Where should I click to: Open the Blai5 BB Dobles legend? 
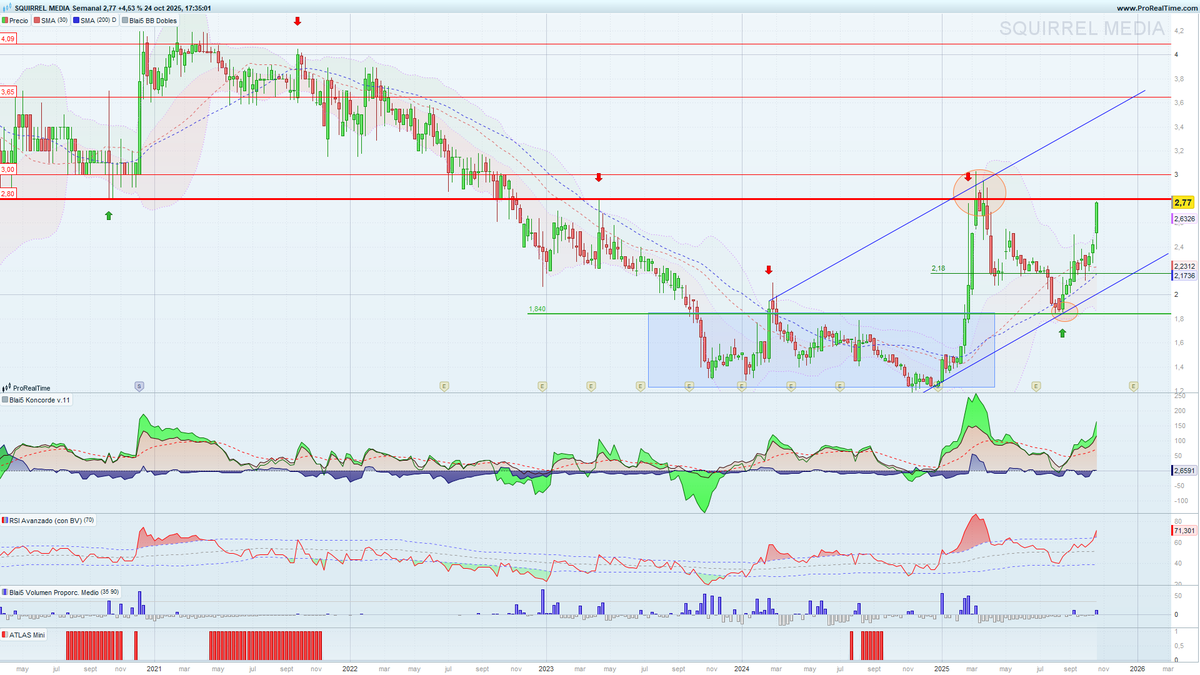pos(150,20)
